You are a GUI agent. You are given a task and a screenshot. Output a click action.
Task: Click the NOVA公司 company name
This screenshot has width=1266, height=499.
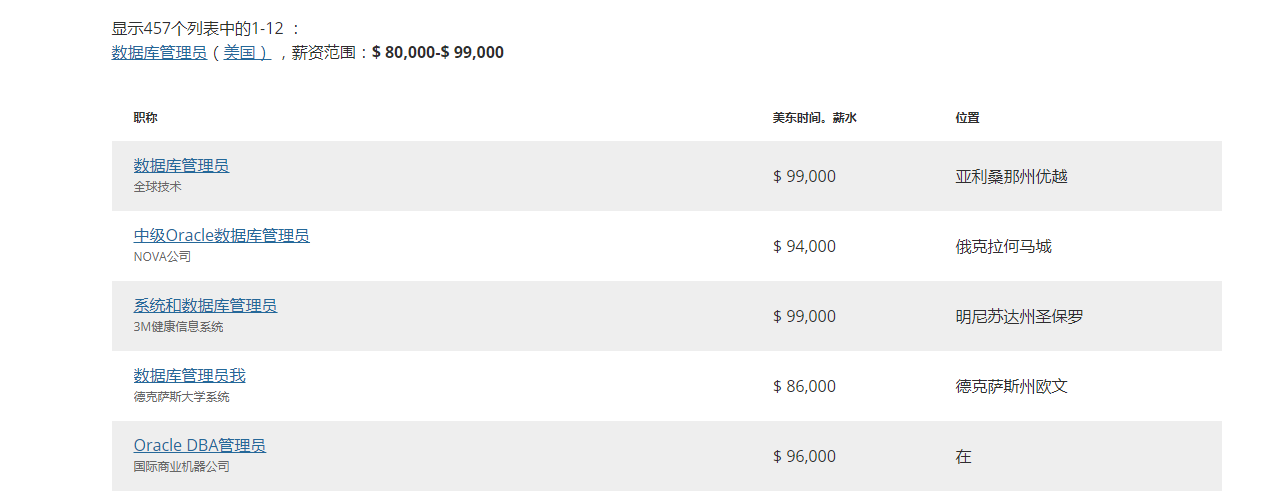coord(162,257)
